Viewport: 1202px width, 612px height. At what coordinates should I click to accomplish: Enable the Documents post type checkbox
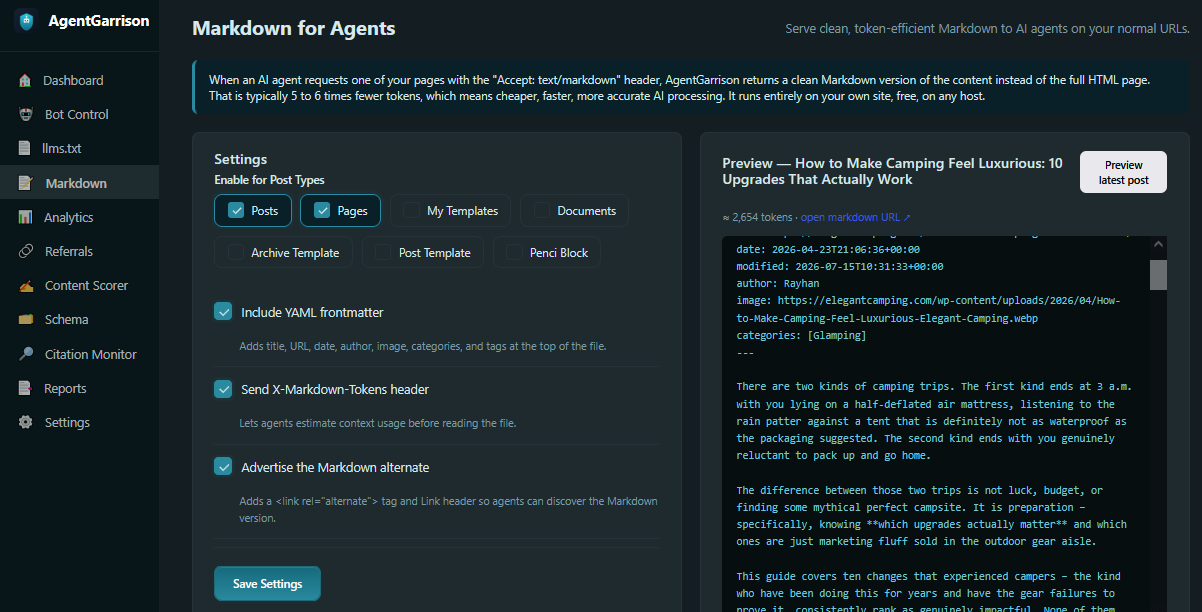[x=541, y=210]
